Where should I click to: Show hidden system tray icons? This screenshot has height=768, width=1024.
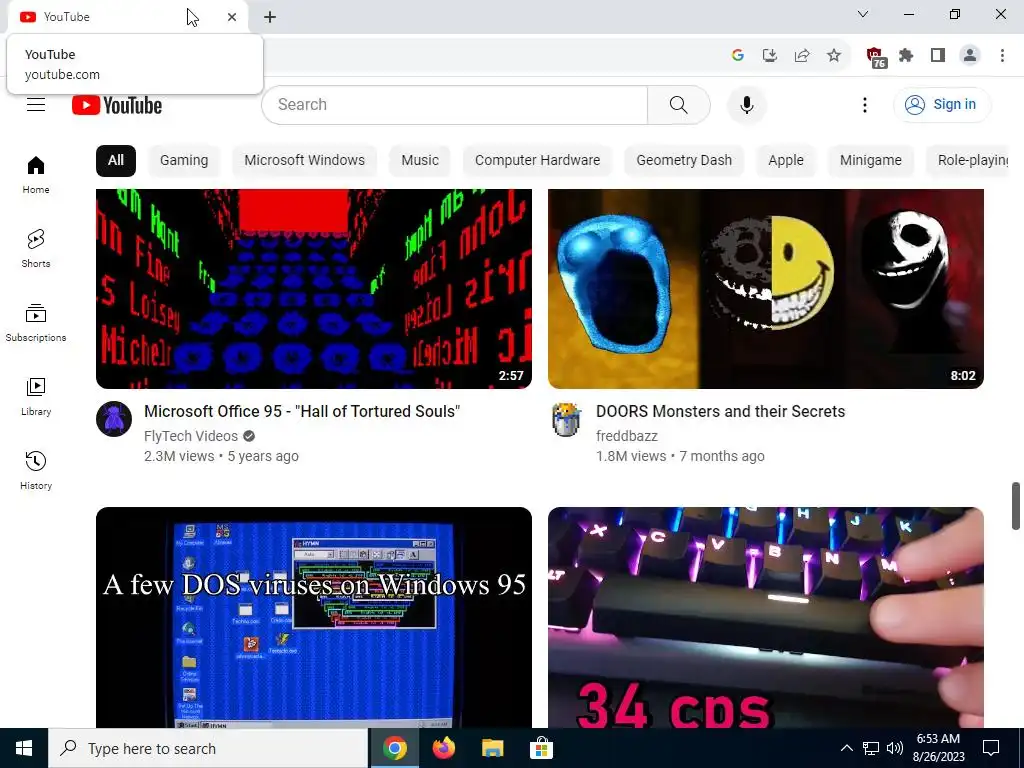pos(846,748)
